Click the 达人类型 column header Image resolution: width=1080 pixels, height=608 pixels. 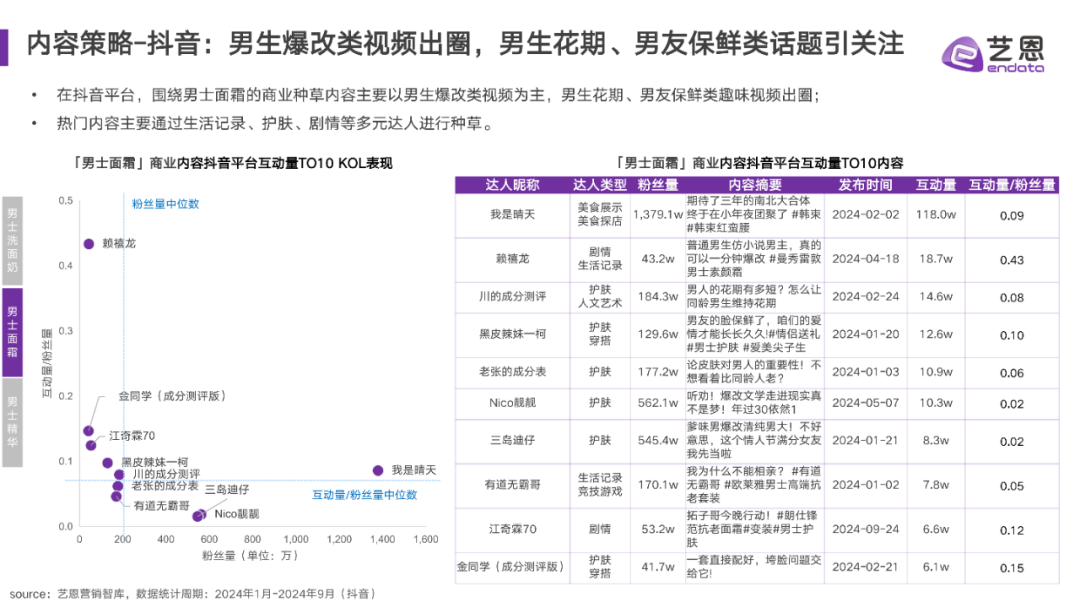coord(600,185)
